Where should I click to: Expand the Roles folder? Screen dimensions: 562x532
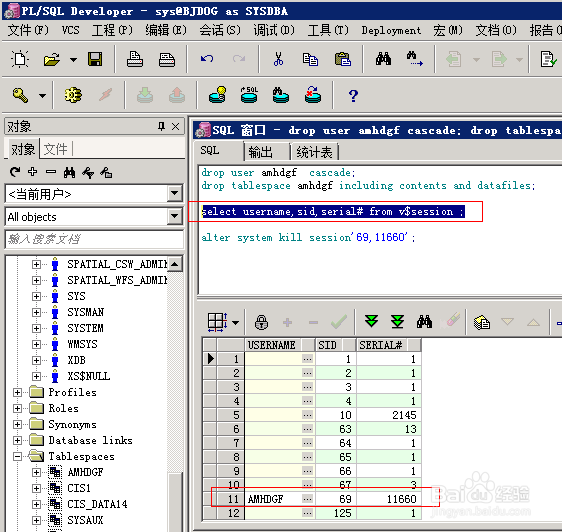(17, 408)
